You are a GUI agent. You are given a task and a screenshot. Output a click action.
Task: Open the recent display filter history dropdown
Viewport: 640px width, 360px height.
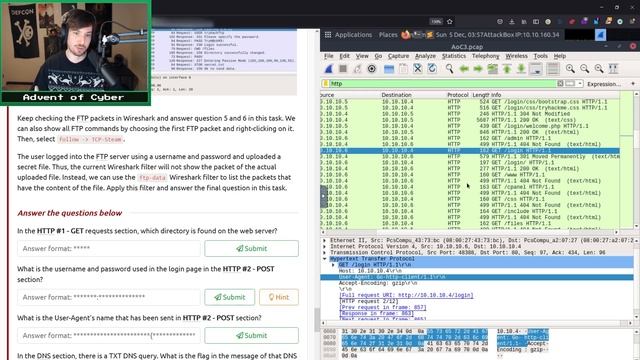(580, 84)
